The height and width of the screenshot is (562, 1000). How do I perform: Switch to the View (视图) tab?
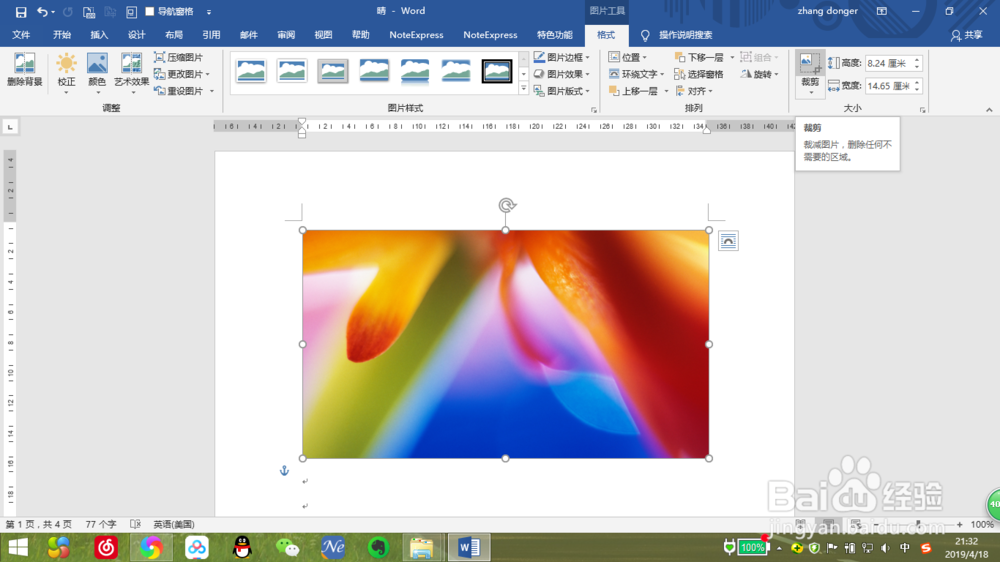[323, 35]
